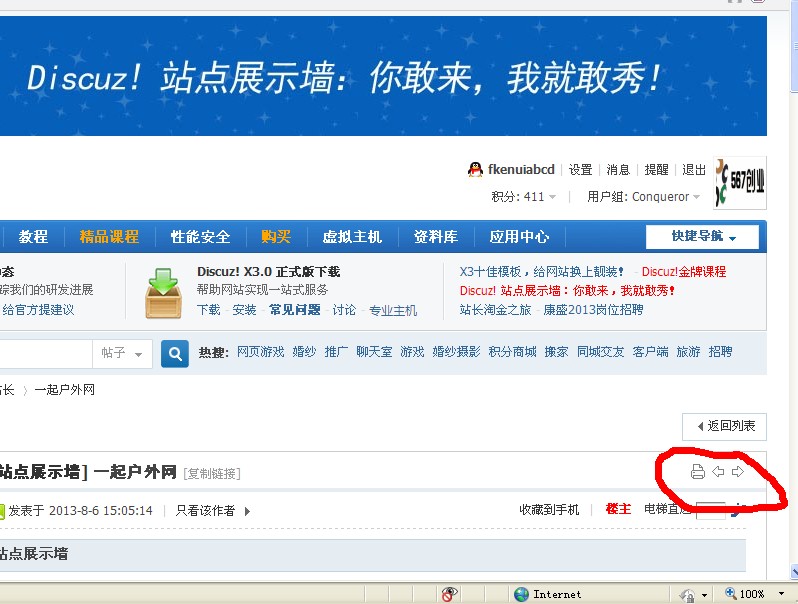This screenshot has width=798, height=604.
Task: Open the 性能安全 navigation tab
Action: [x=201, y=237]
